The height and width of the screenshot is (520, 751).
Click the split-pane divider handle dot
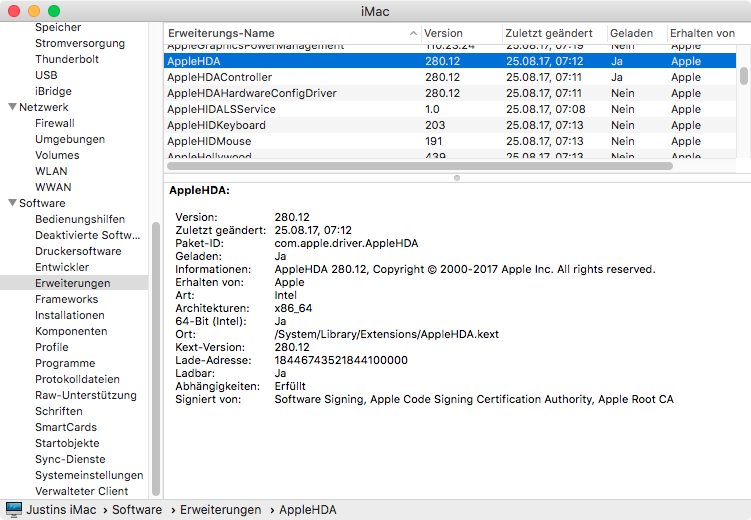click(457, 177)
